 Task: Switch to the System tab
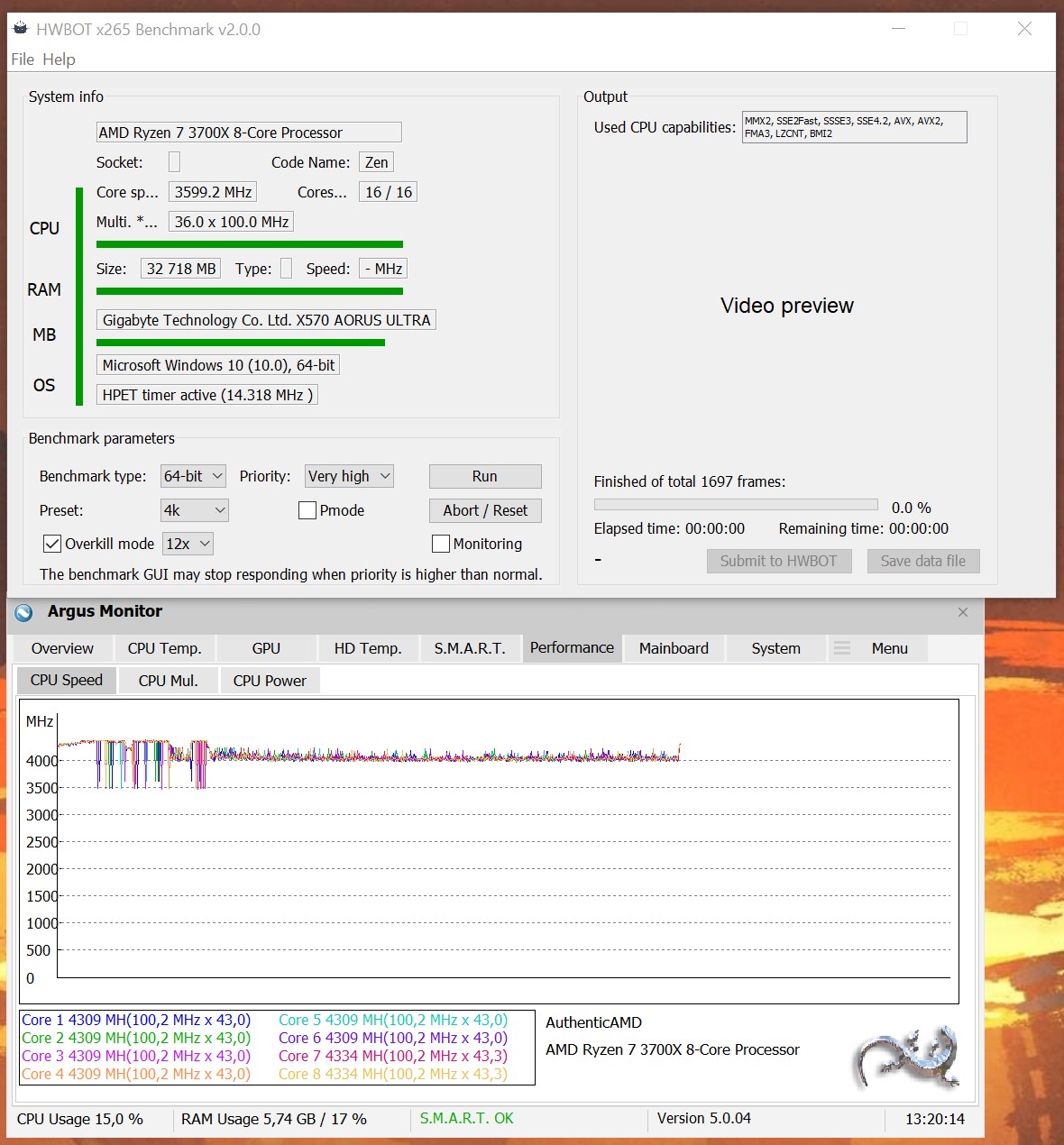pyautogui.click(x=775, y=648)
